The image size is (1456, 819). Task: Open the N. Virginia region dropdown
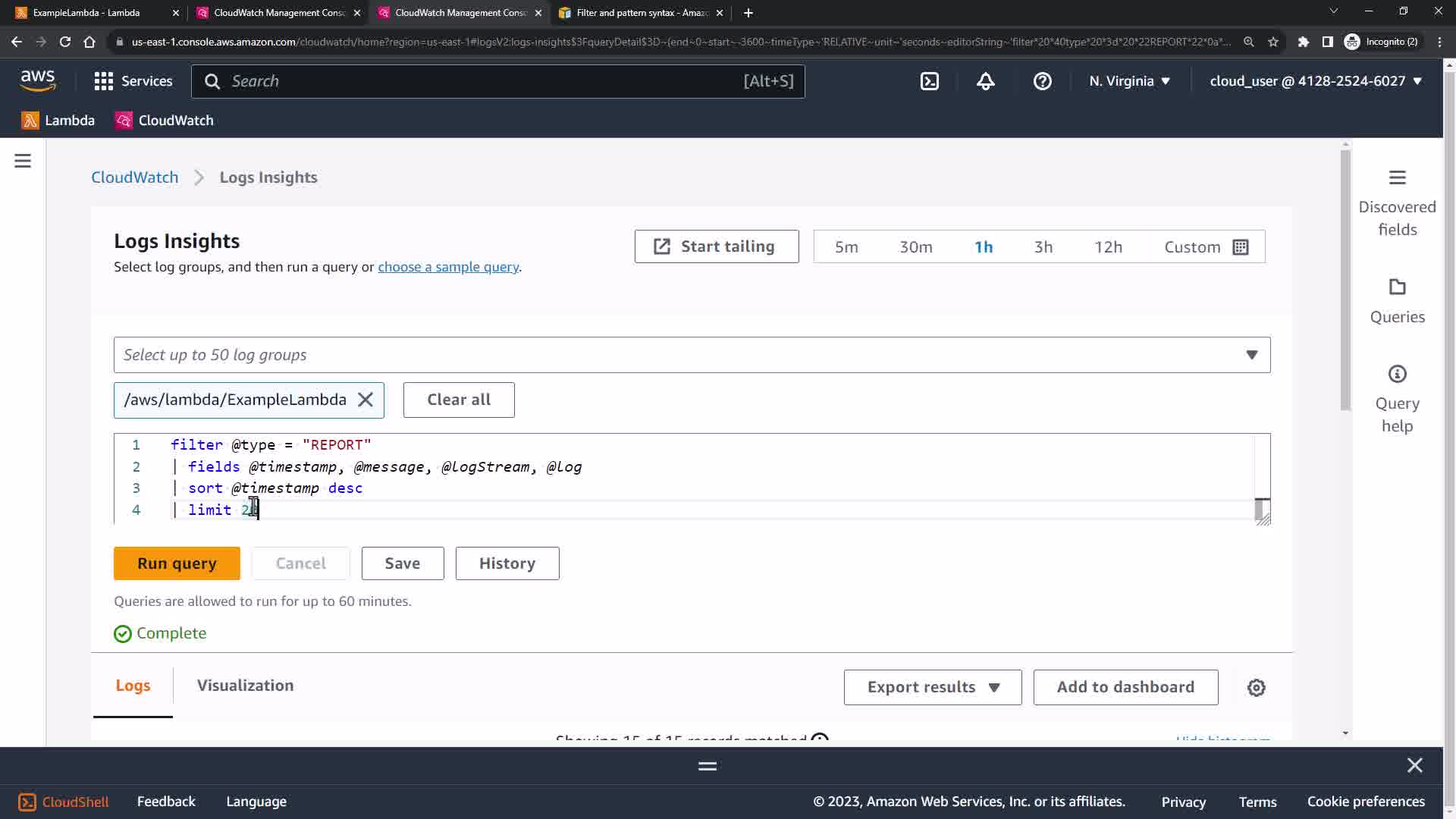coord(1129,81)
